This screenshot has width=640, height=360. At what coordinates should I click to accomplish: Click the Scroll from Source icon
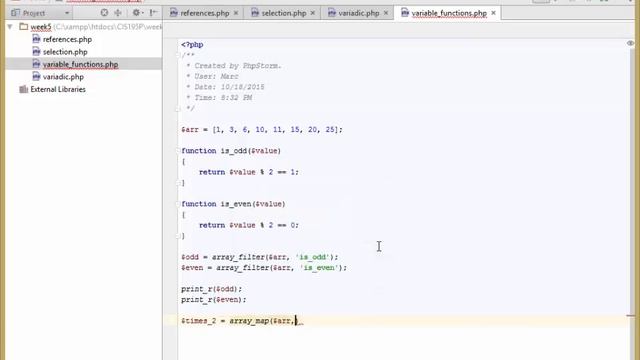104,13
